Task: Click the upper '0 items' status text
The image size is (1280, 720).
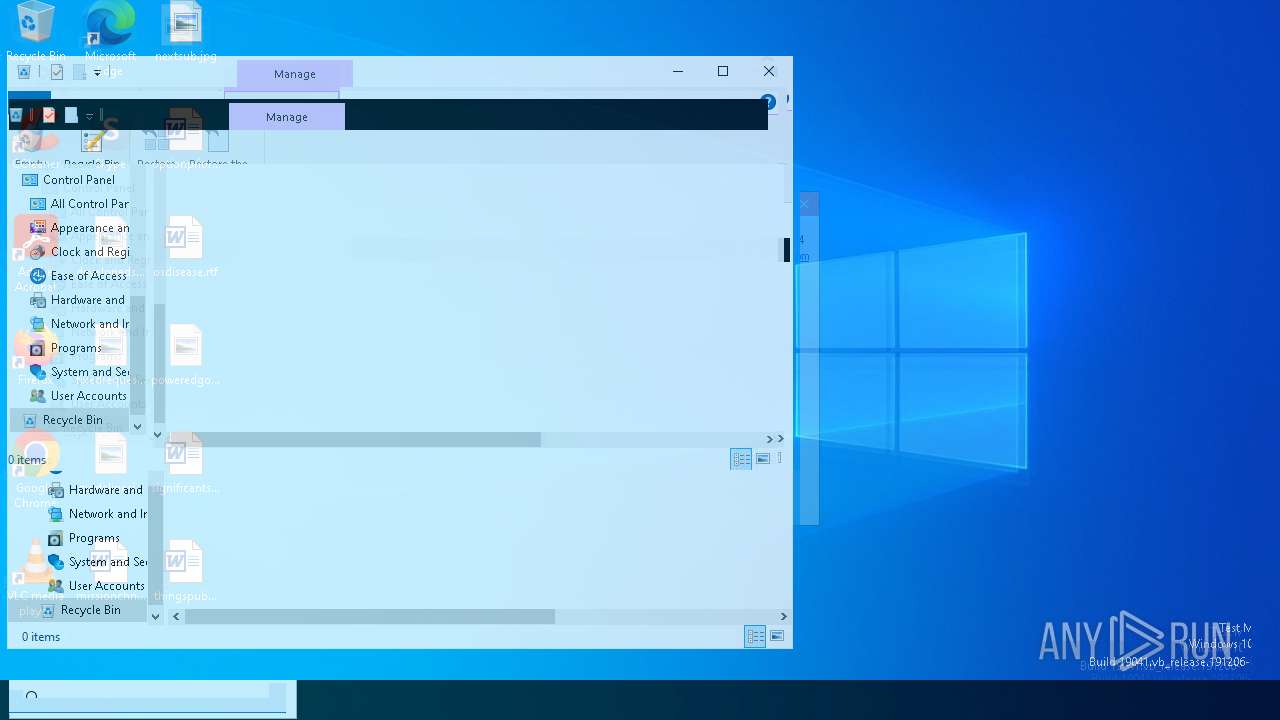Action: click(27, 460)
